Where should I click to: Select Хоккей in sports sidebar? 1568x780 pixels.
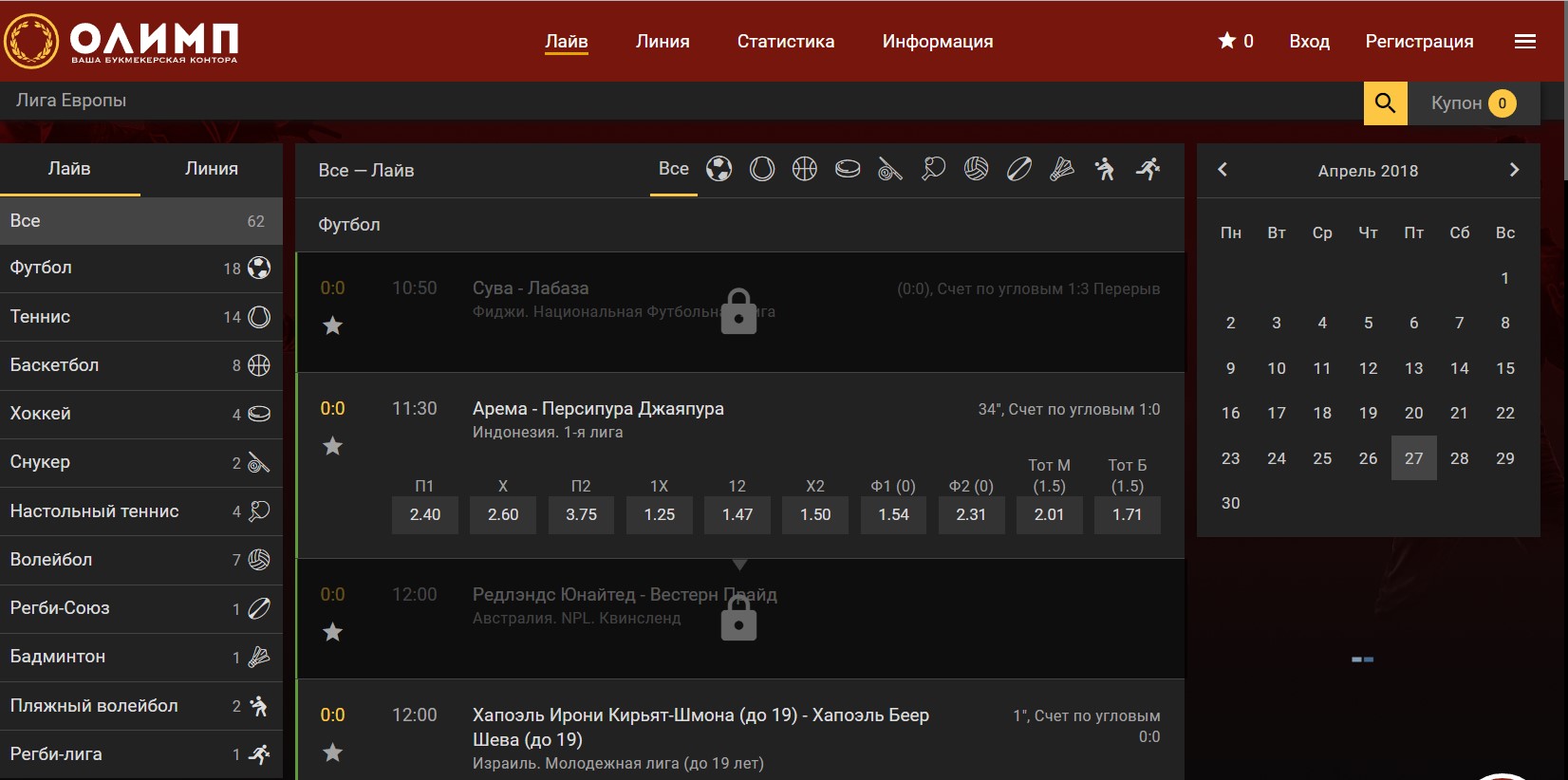[x=141, y=414]
